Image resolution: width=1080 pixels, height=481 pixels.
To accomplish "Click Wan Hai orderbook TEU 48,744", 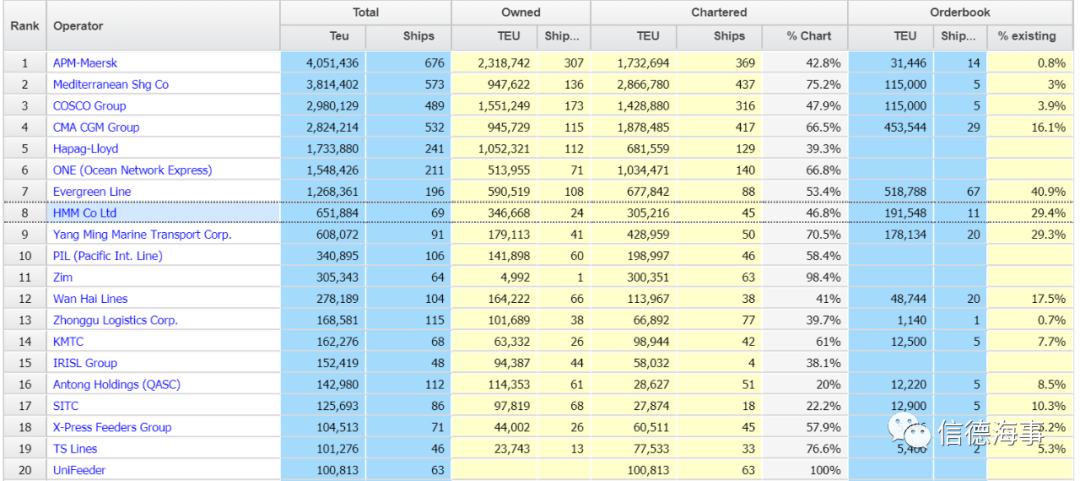I will click(891, 298).
